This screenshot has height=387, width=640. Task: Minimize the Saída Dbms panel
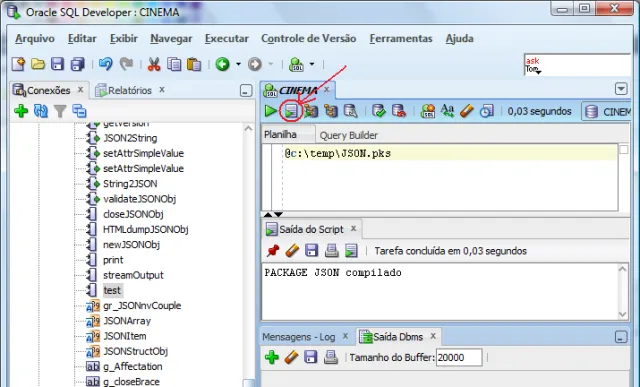pyautogui.click(x=621, y=337)
